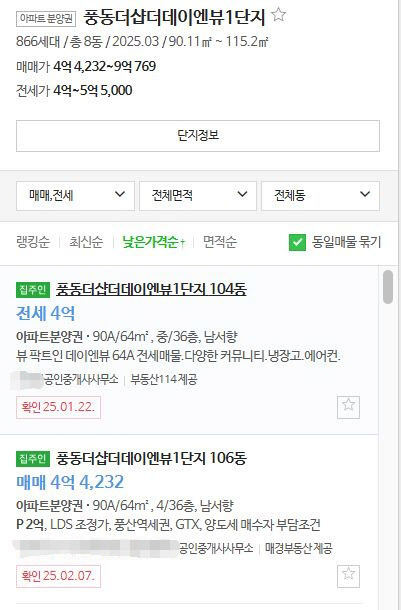
Task: Favorite the complex with the title star icon
Action: coord(278,15)
